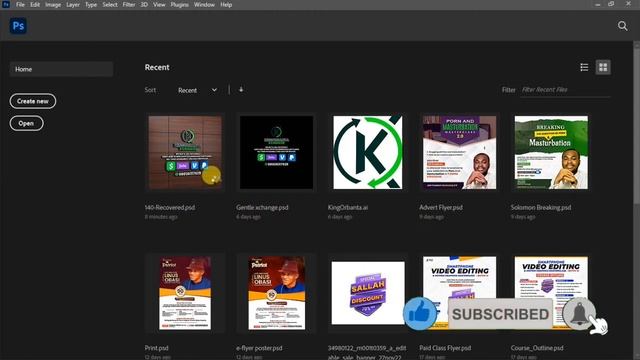
Task: Click the 140-Recovered.psd file name
Action: pyautogui.click(x=170, y=207)
